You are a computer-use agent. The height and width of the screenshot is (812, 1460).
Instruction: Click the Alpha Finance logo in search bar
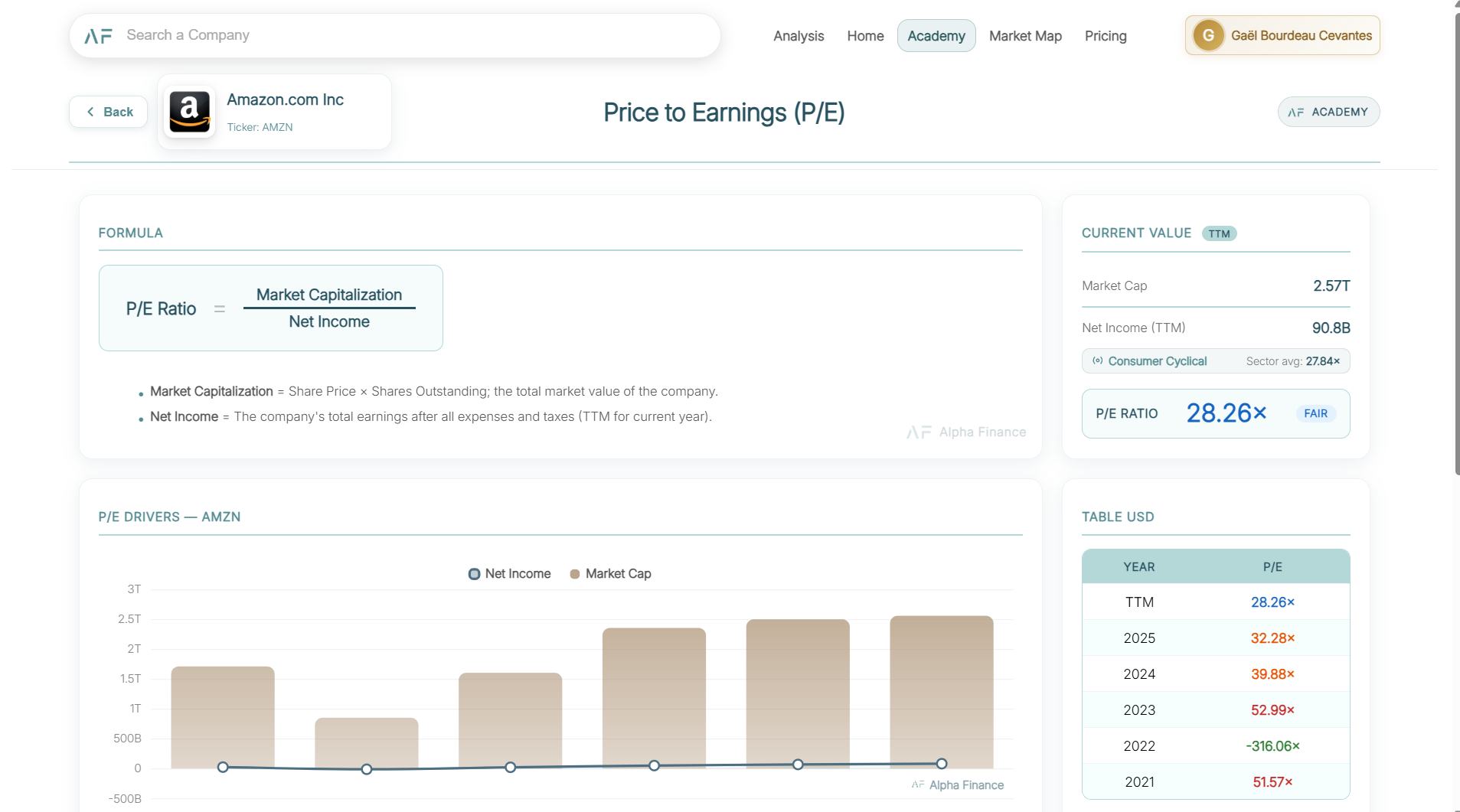click(98, 36)
